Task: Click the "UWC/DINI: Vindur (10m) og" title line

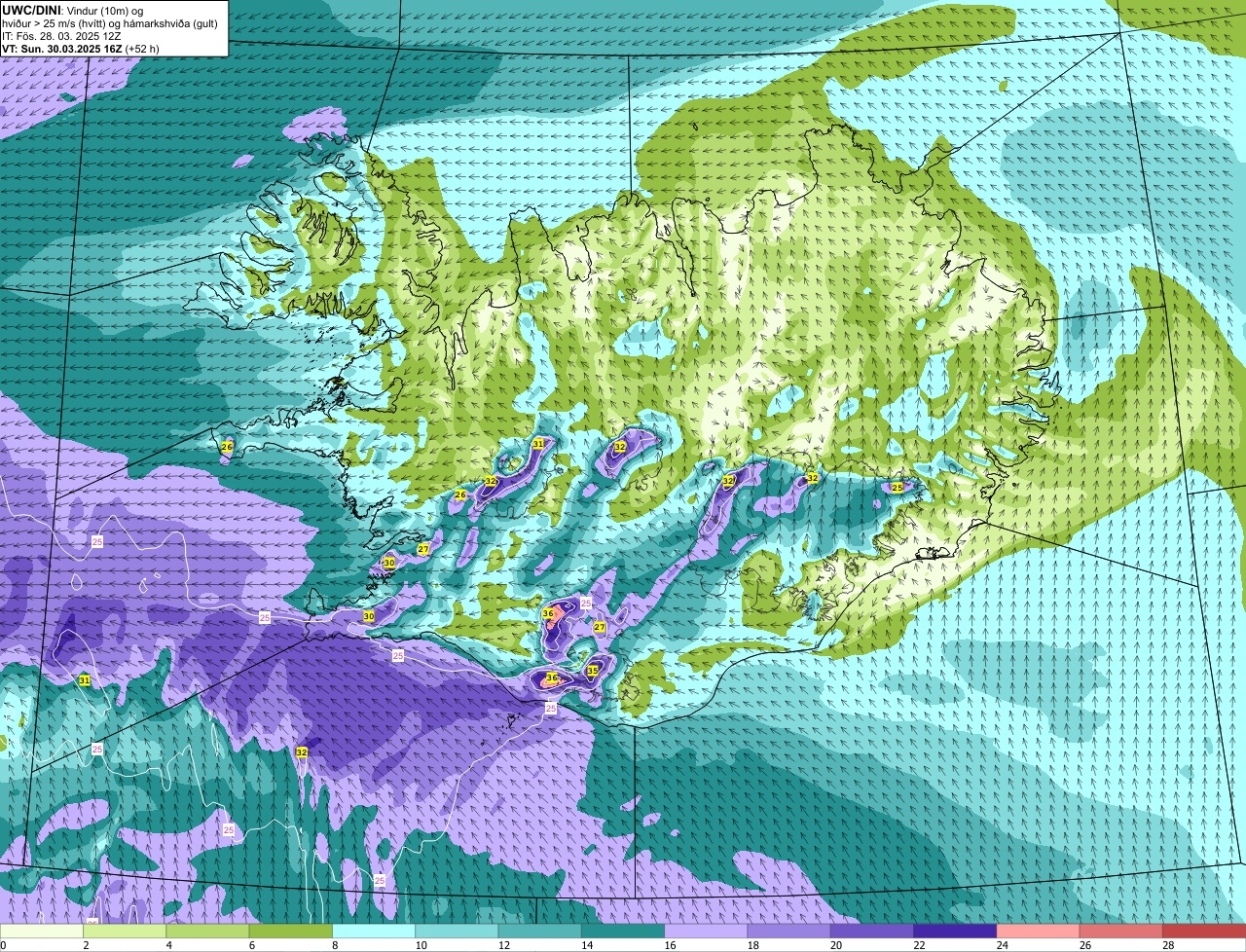Action: pyautogui.click(x=73, y=10)
